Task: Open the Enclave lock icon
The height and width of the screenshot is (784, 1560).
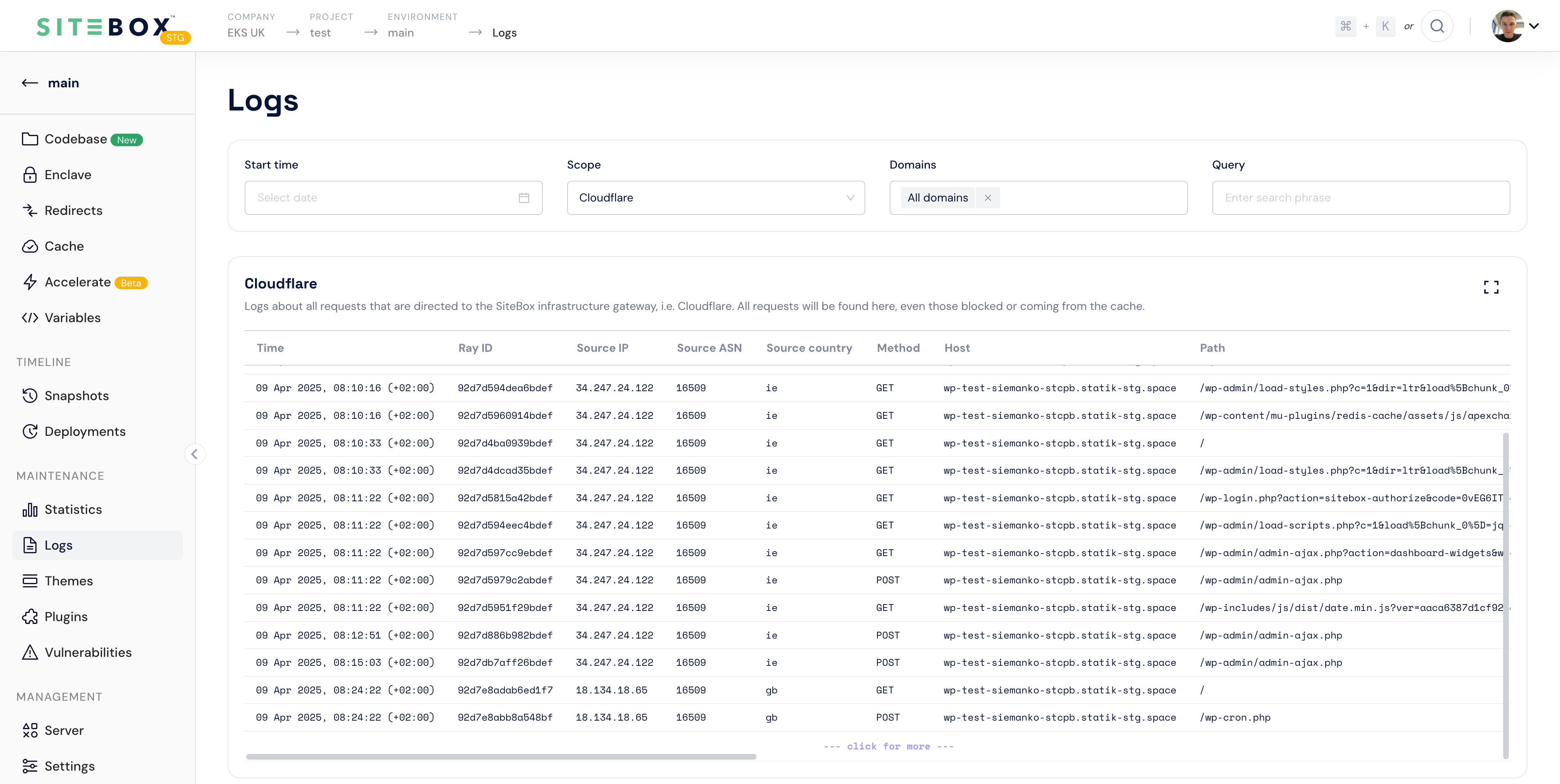Action: point(30,175)
